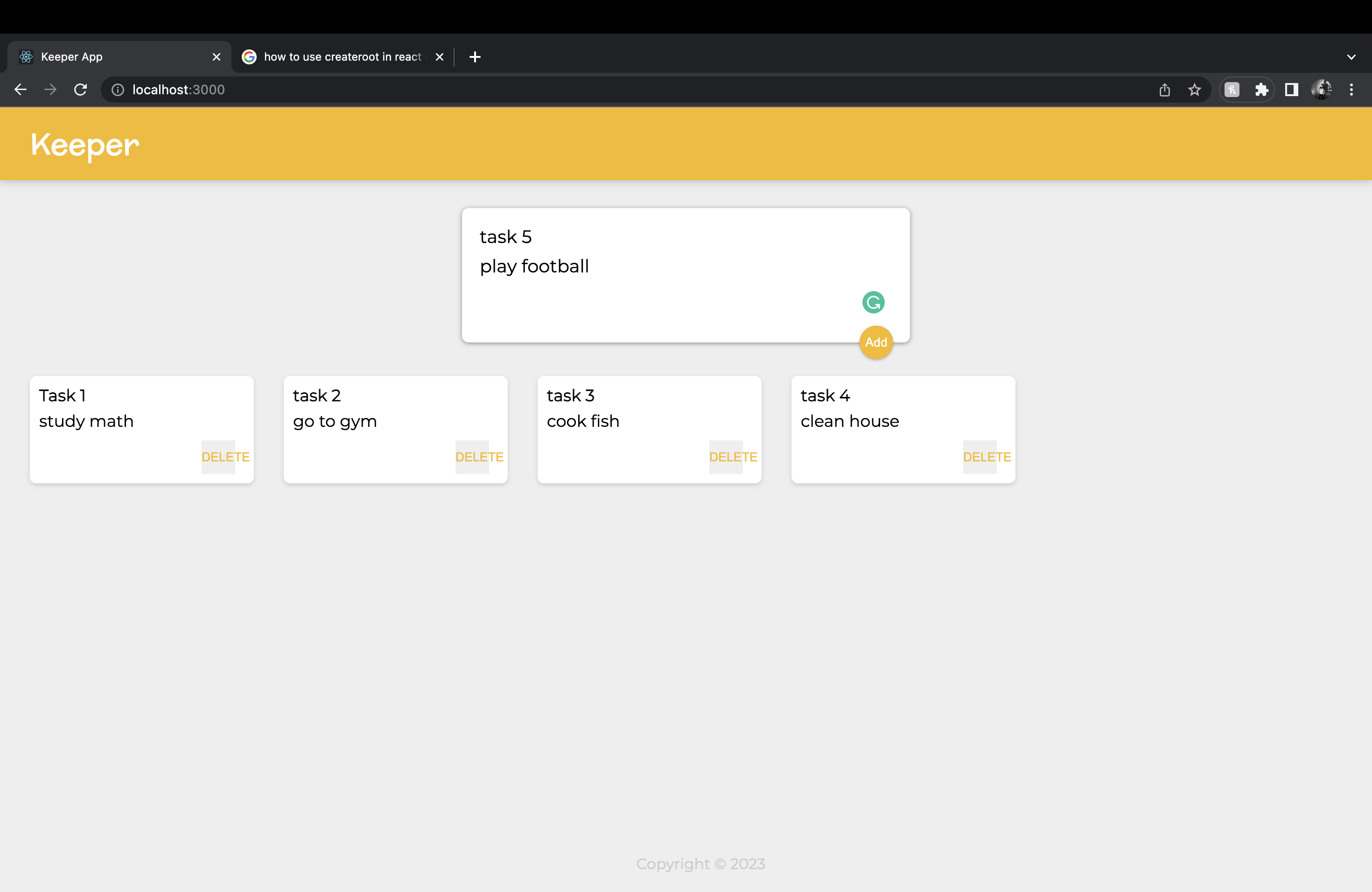Open the browser profile avatar menu
The height and width of the screenshot is (892, 1372).
[x=1321, y=89]
